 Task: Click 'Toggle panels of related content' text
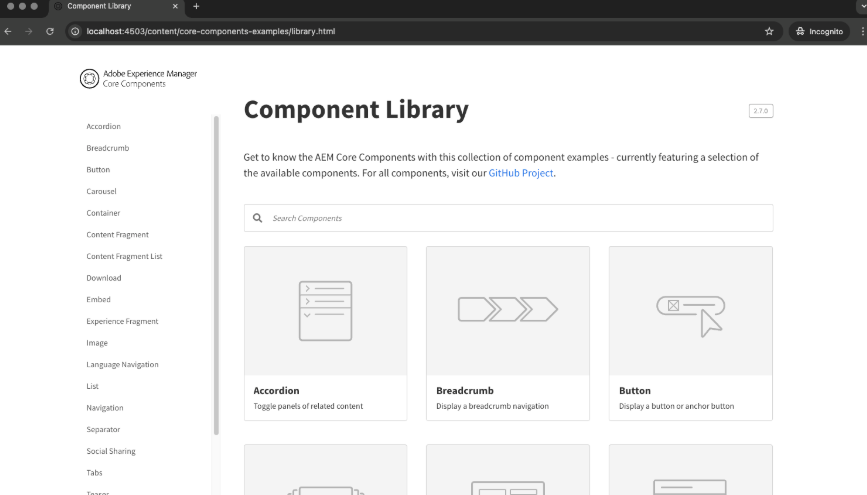[x=308, y=406]
